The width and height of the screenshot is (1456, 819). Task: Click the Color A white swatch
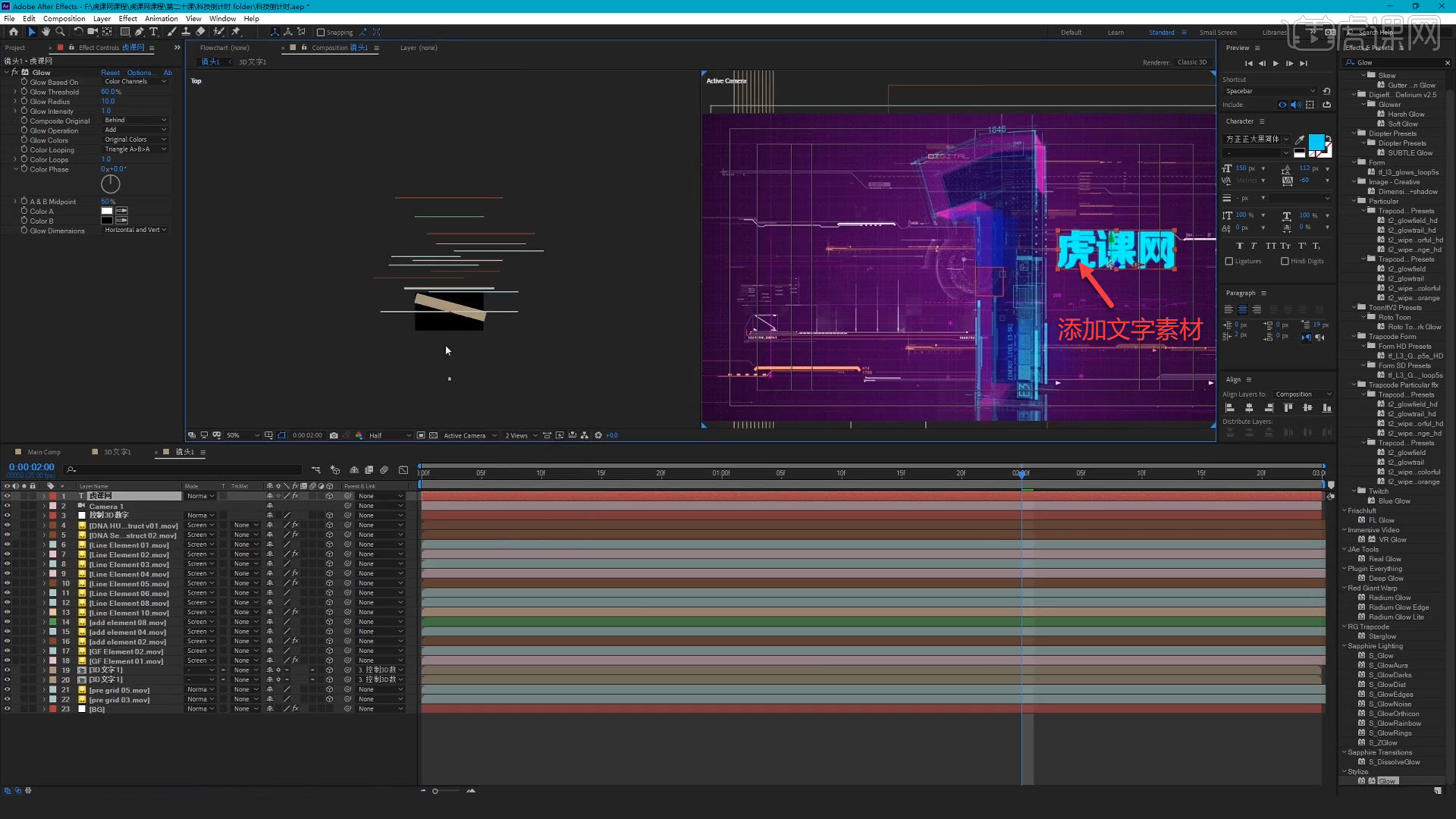pos(107,211)
